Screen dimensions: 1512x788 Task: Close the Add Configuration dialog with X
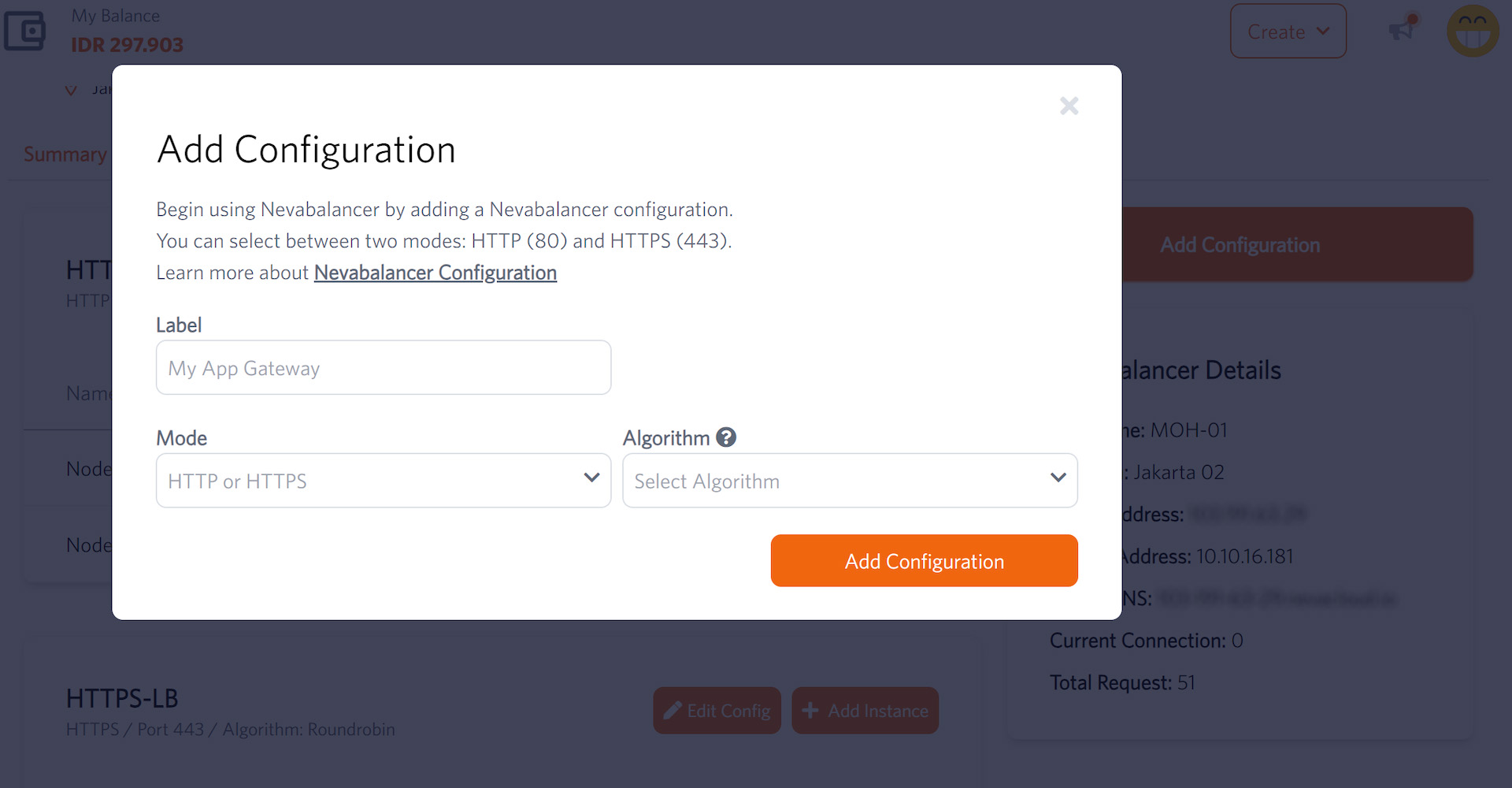click(1069, 106)
